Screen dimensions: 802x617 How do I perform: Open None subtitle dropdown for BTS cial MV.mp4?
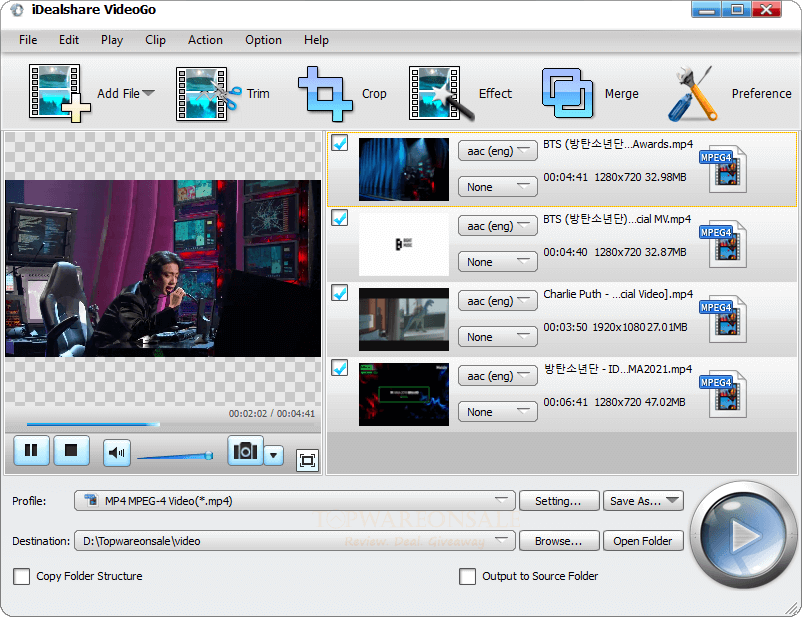[498, 262]
